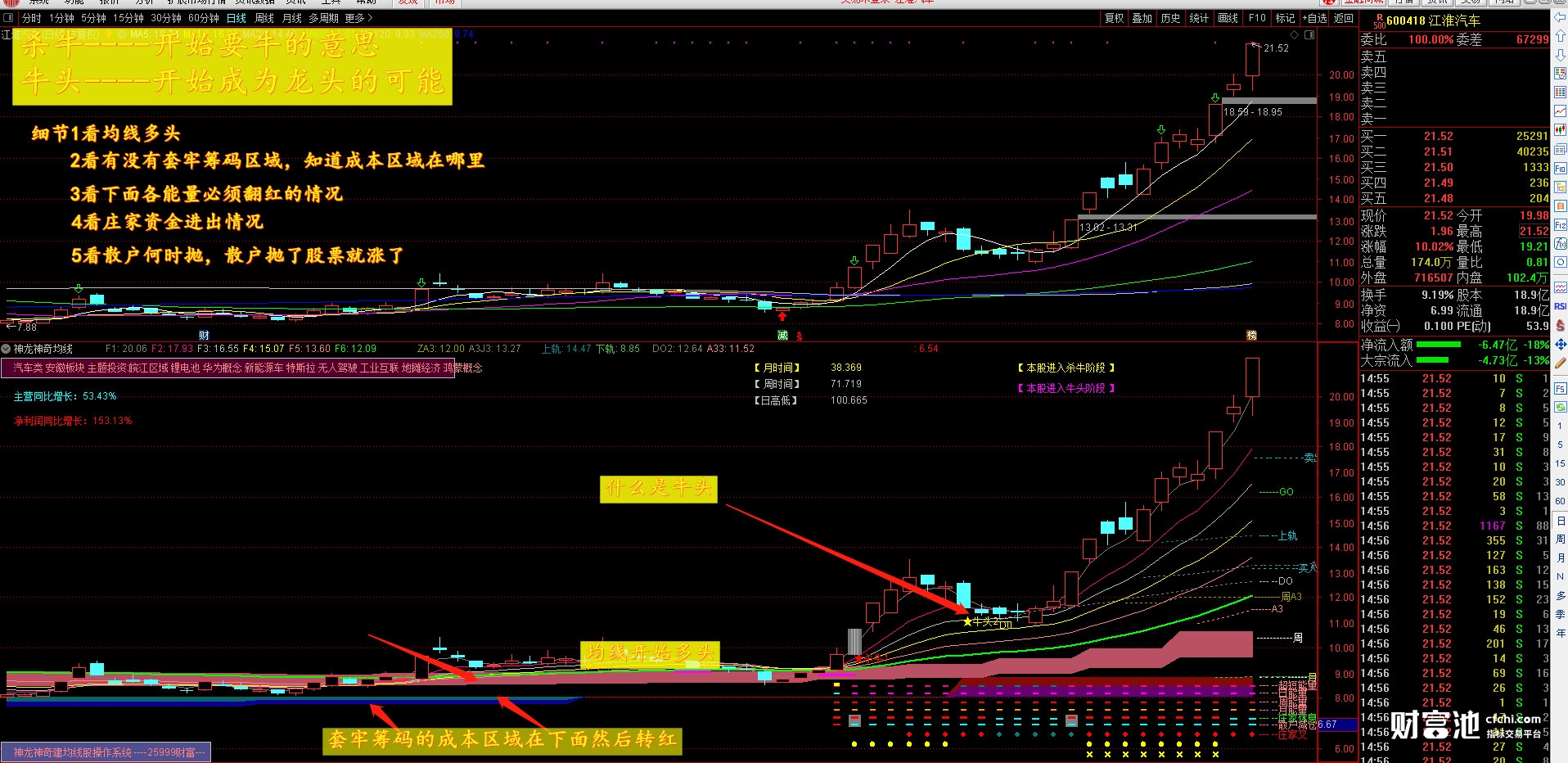Image resolution: width=1568 pixels, height=763 pixels.
Task: Open the f(x) formula icon
Action: coord(1561,243)
